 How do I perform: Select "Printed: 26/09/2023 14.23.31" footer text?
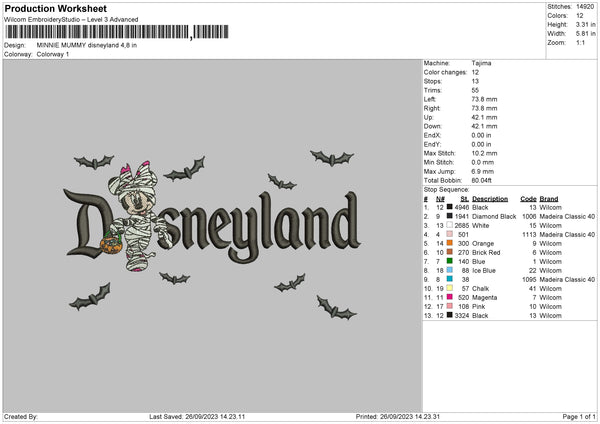click(x=398, y=416)
